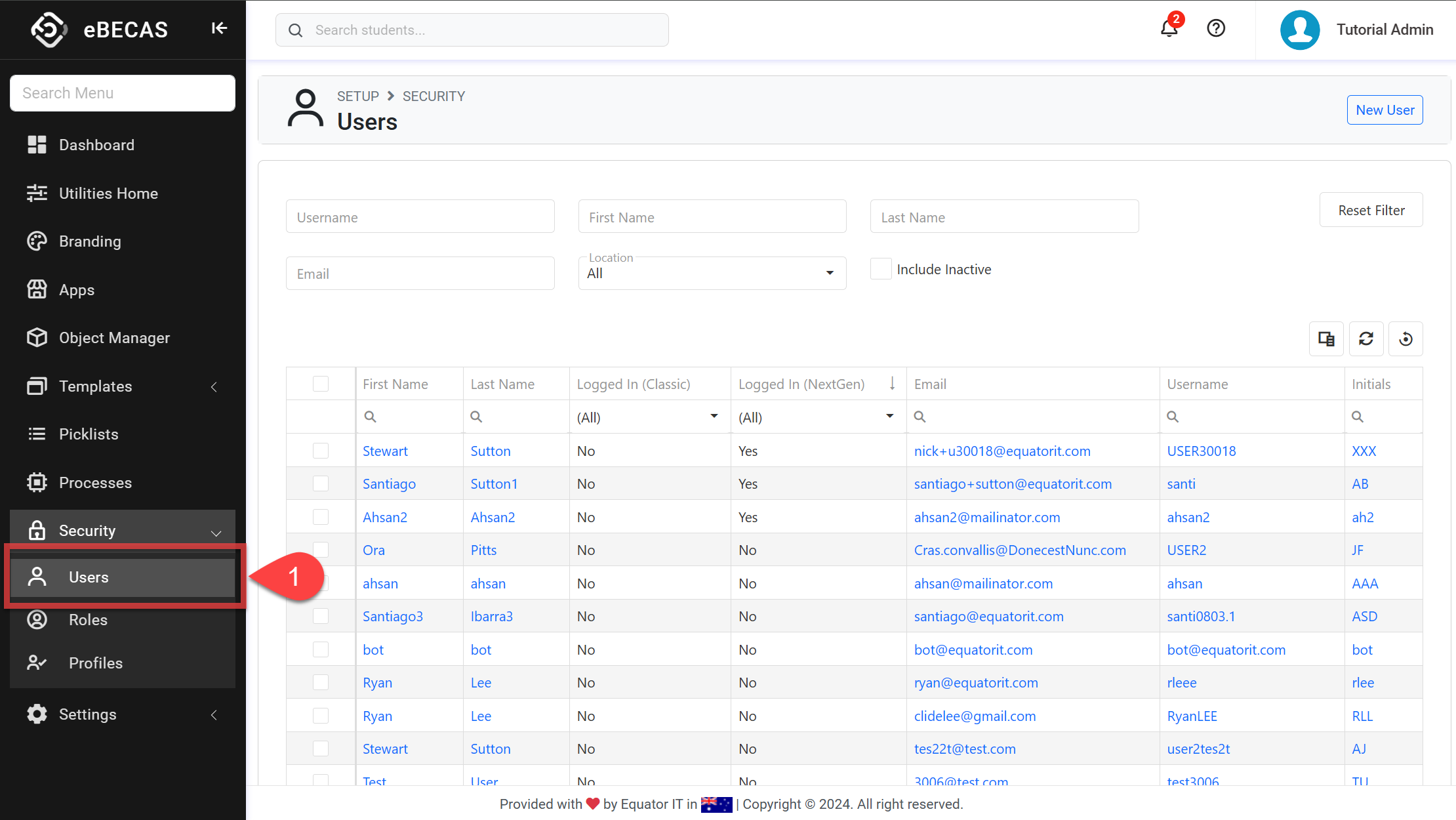Open the santi0803.1 username link
This screenshot has width=1456, height=820.
[x=1201, y=617]
